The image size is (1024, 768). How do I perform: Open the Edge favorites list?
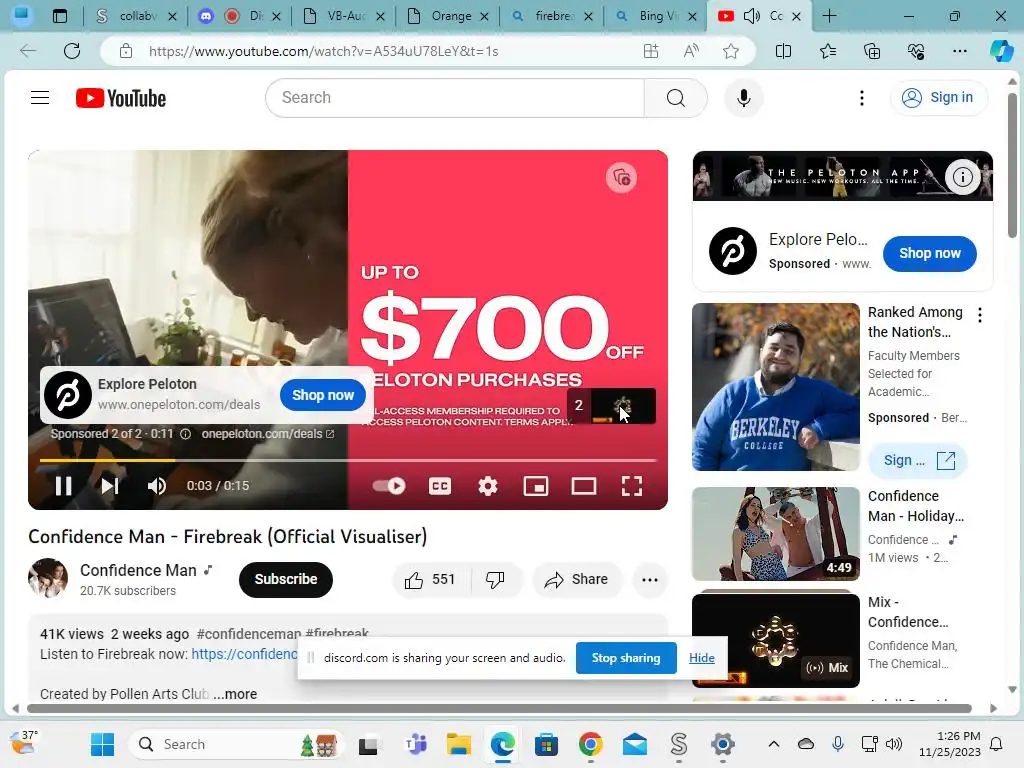(827, 51)
